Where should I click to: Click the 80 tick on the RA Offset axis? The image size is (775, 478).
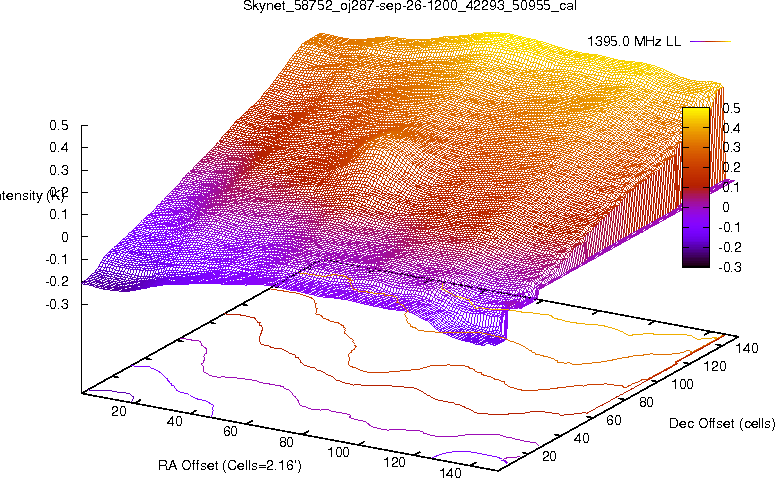click(286, 442)
